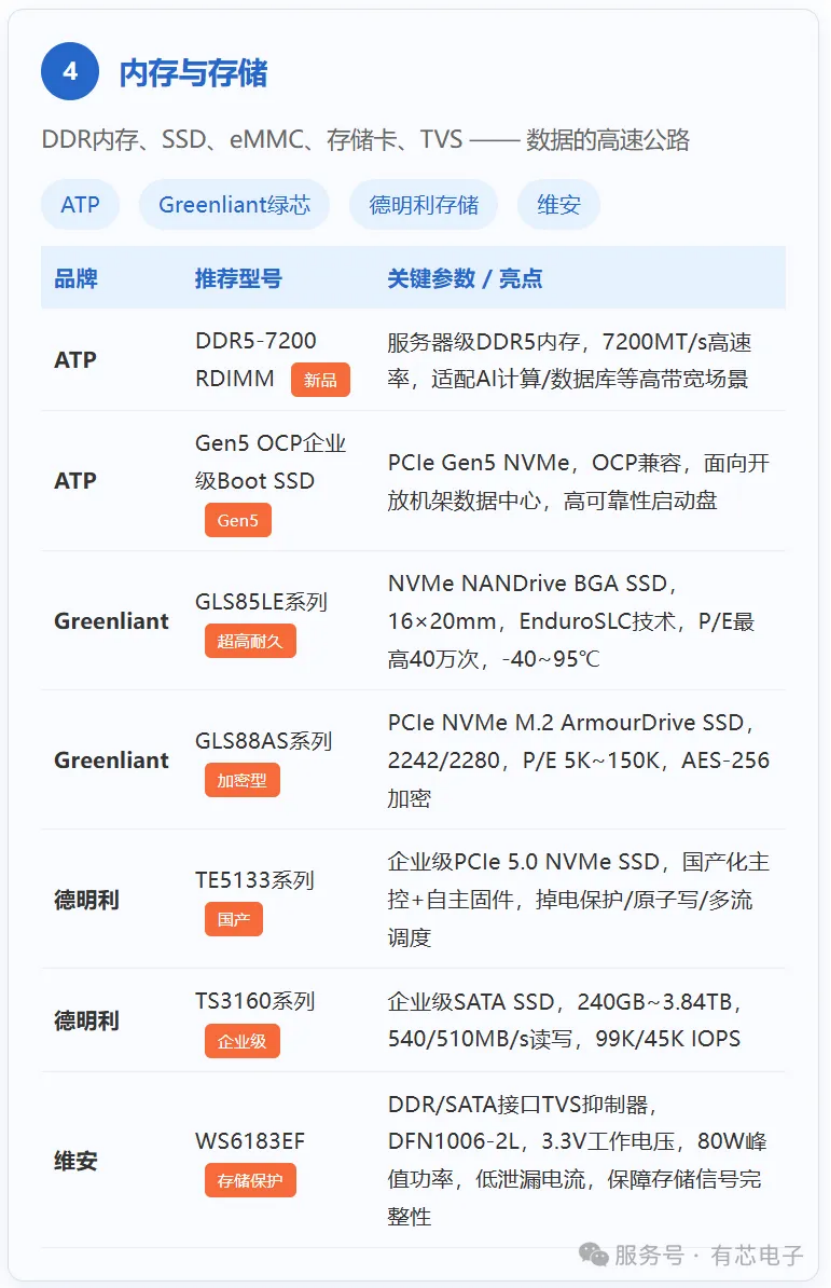Click the orange Gen5 badge

click(x=238, y=520)
